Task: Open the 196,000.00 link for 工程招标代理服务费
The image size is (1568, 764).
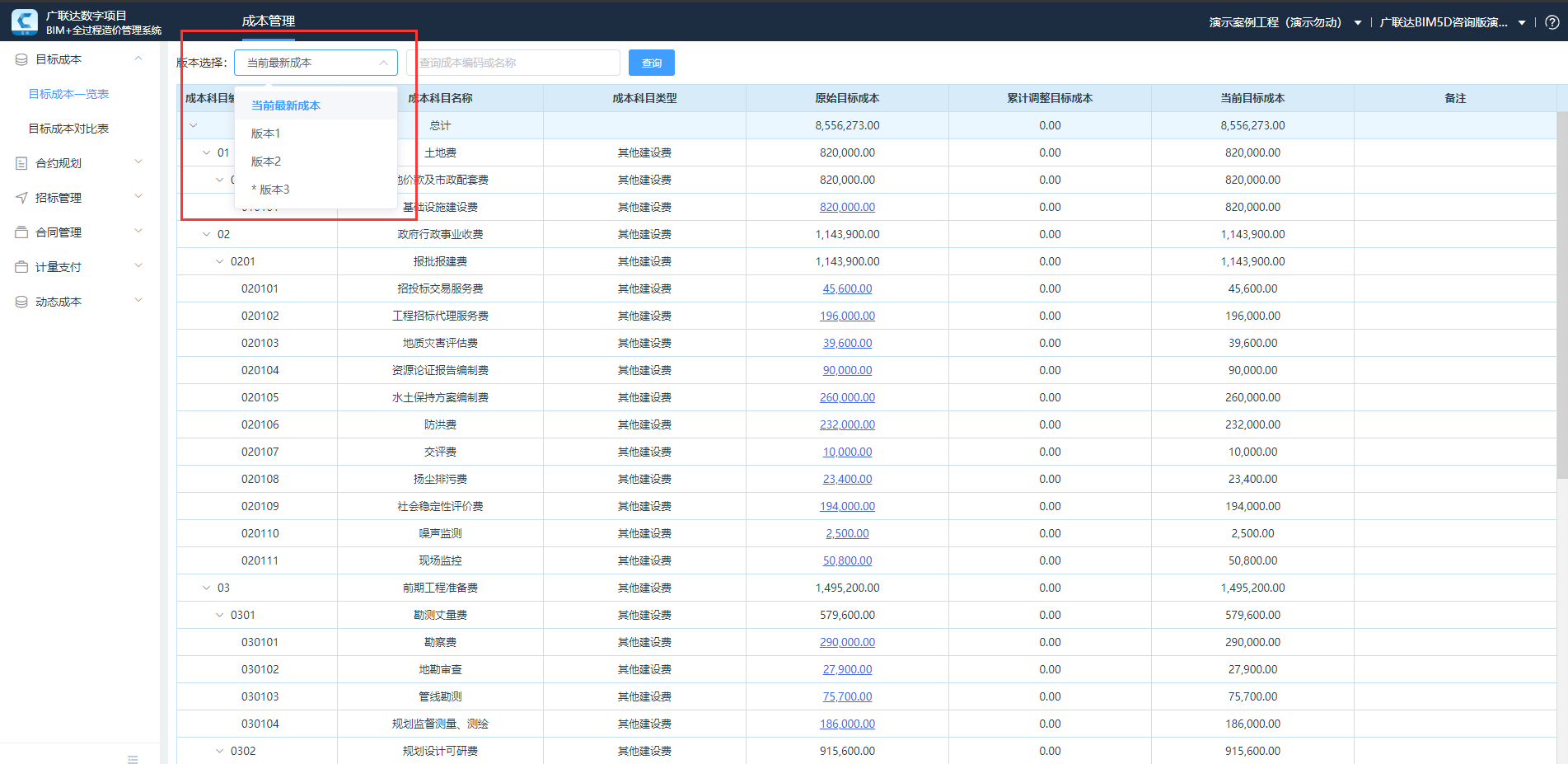Action: point(847,316)
